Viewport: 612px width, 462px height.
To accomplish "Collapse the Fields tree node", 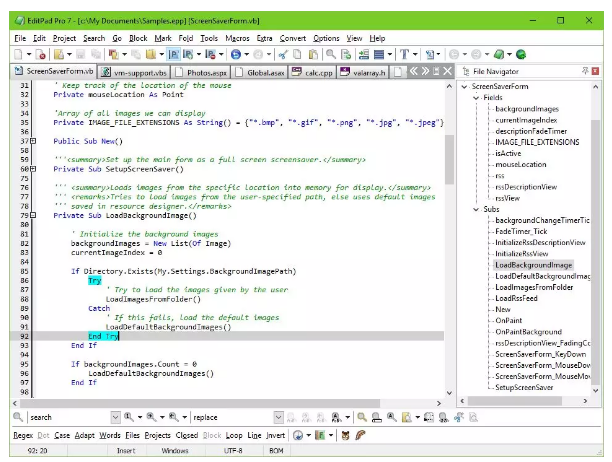I will pyautogui.click(x=476, y=98).
